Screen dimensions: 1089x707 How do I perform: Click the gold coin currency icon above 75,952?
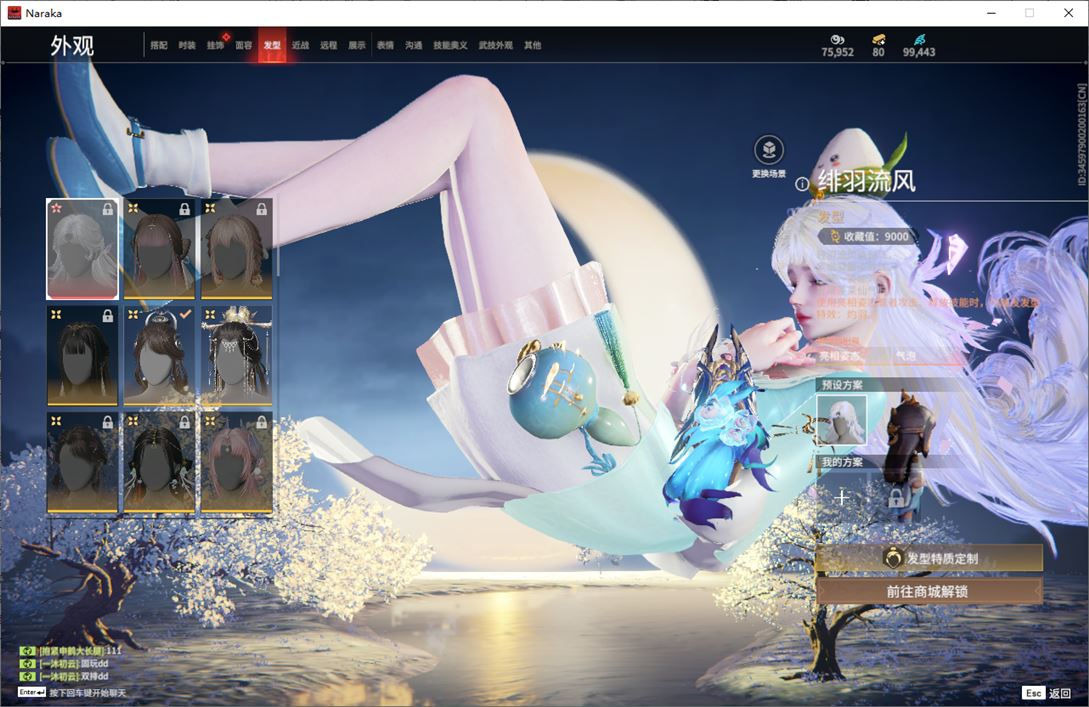(837, 40)
